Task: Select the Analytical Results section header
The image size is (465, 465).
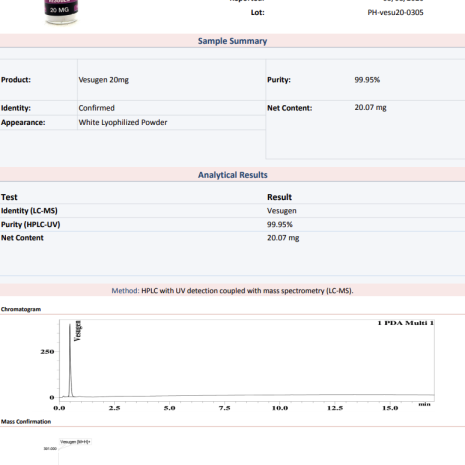Action: pos(233,175)
